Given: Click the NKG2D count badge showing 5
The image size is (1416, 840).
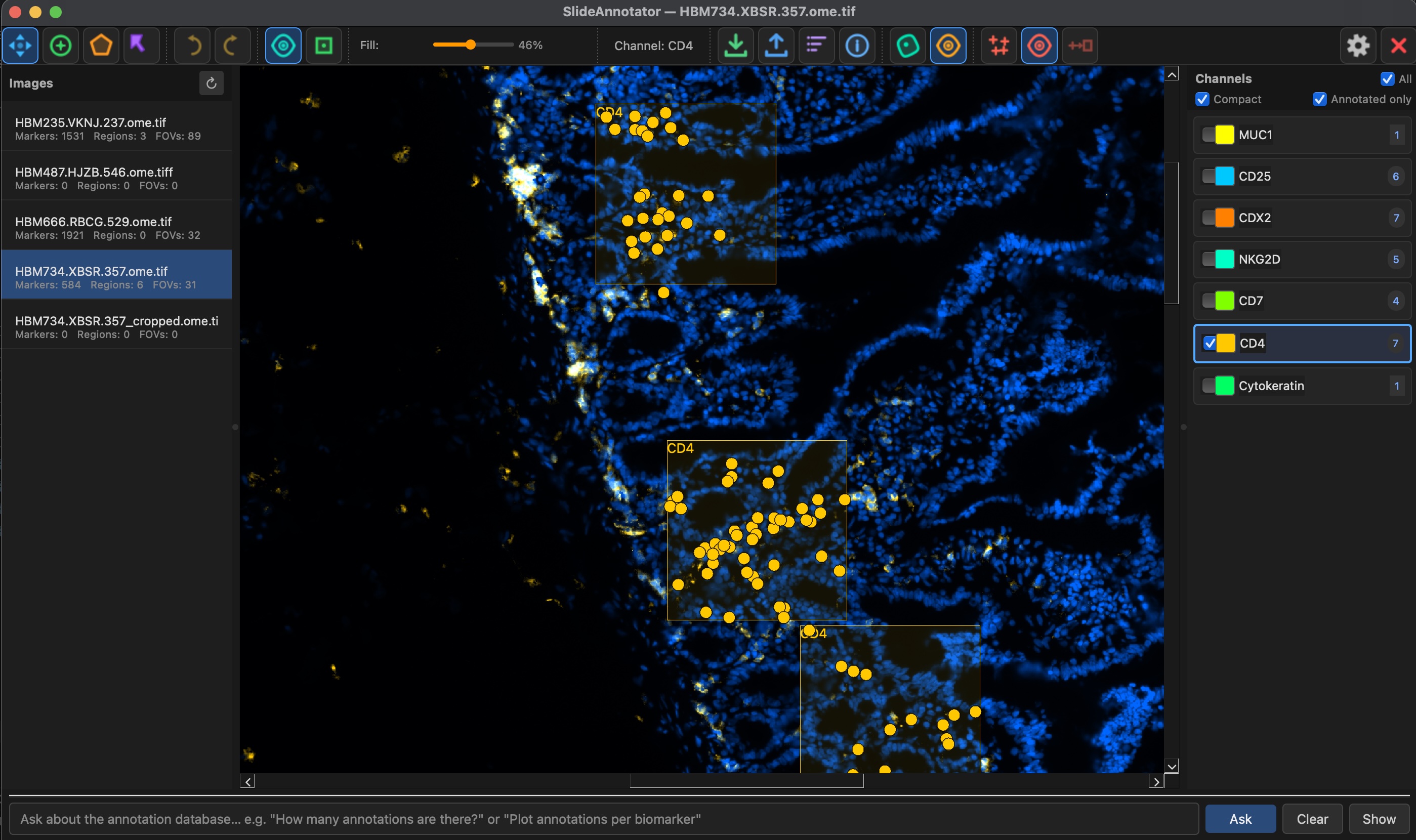Looking at the screenshot, I should [1396, 259].
